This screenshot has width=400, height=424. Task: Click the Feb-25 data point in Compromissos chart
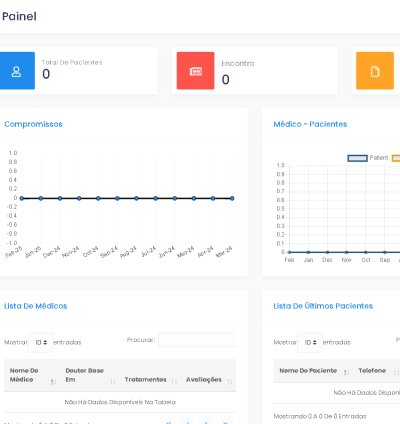pos(22,198)
